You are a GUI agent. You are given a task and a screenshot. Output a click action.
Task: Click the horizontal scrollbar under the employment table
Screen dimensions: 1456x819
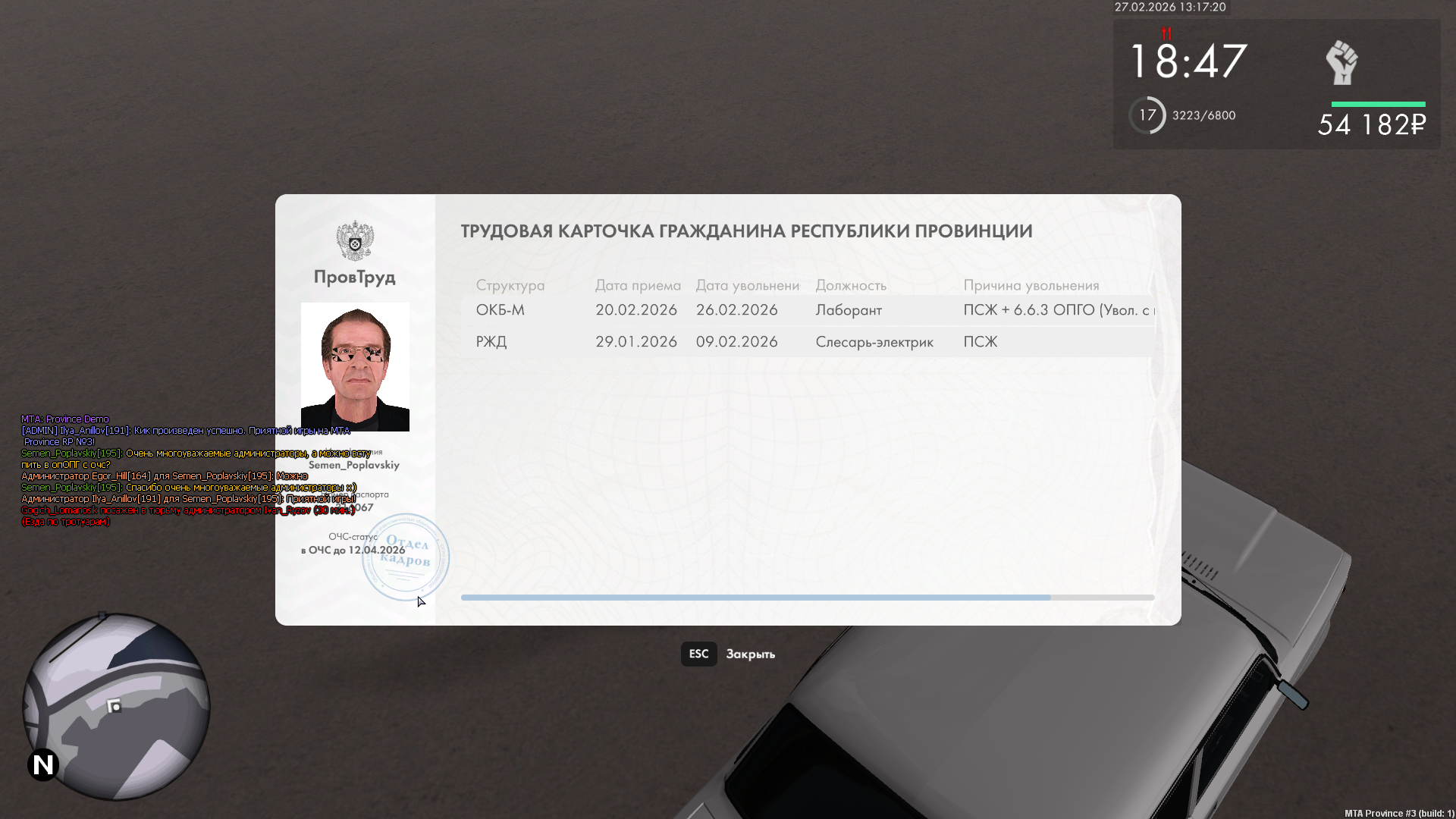coord(755,598)
